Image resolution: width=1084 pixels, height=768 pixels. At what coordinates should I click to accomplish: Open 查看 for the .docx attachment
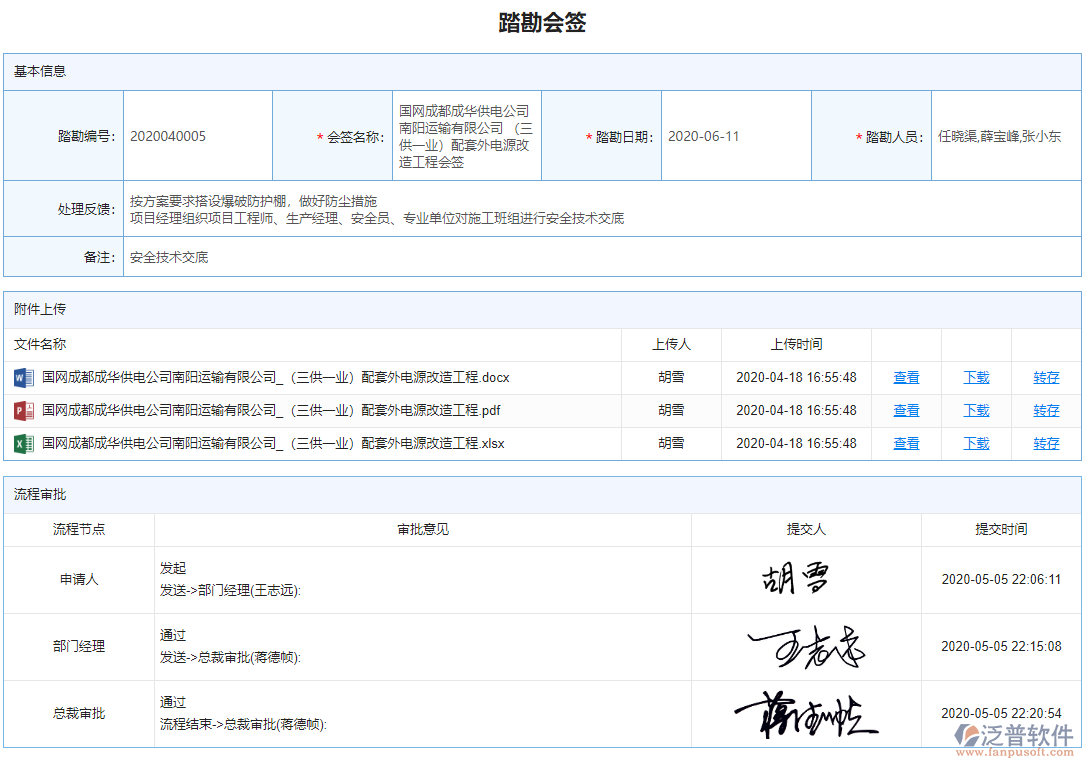tap(906, 377)
